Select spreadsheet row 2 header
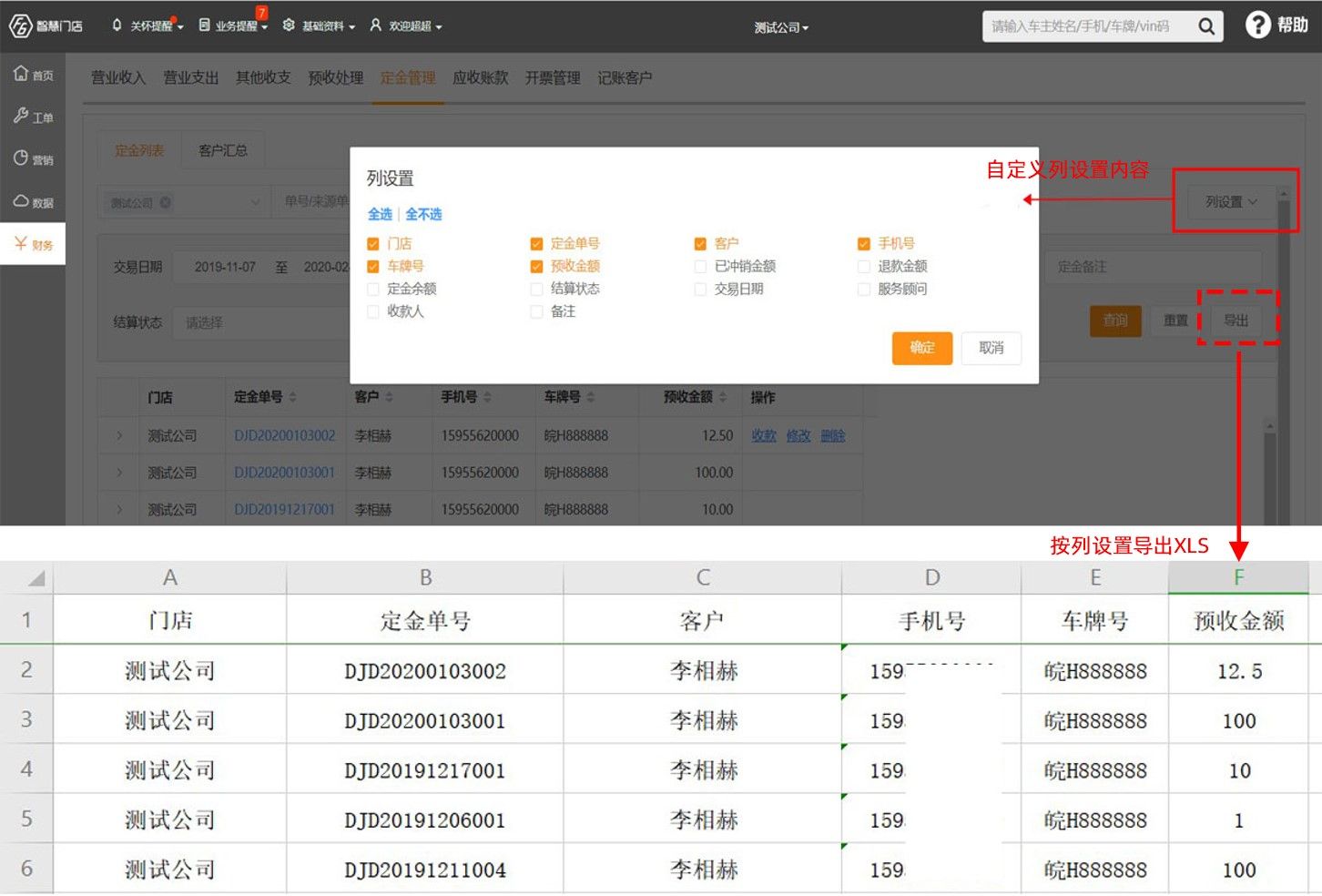Screen dimensions: 1322x896 click(x=26, y=670)
